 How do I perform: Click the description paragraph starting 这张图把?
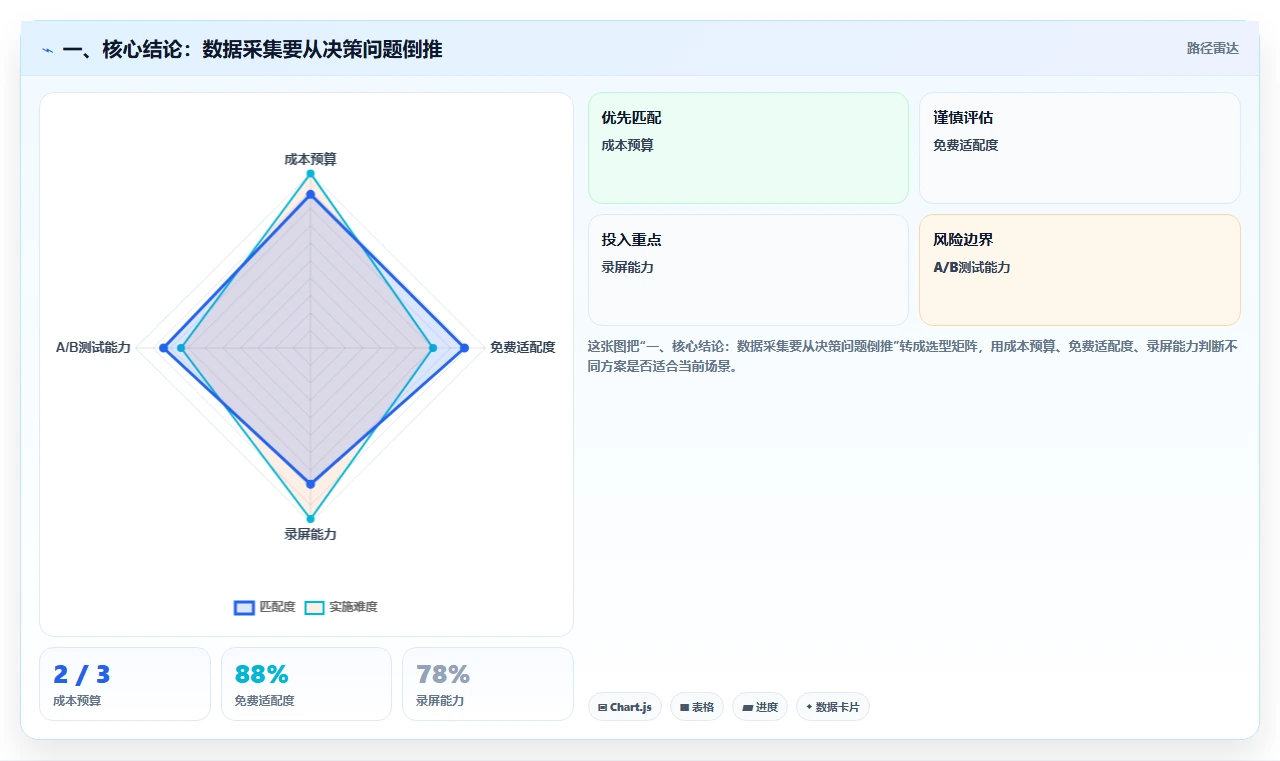913,356
